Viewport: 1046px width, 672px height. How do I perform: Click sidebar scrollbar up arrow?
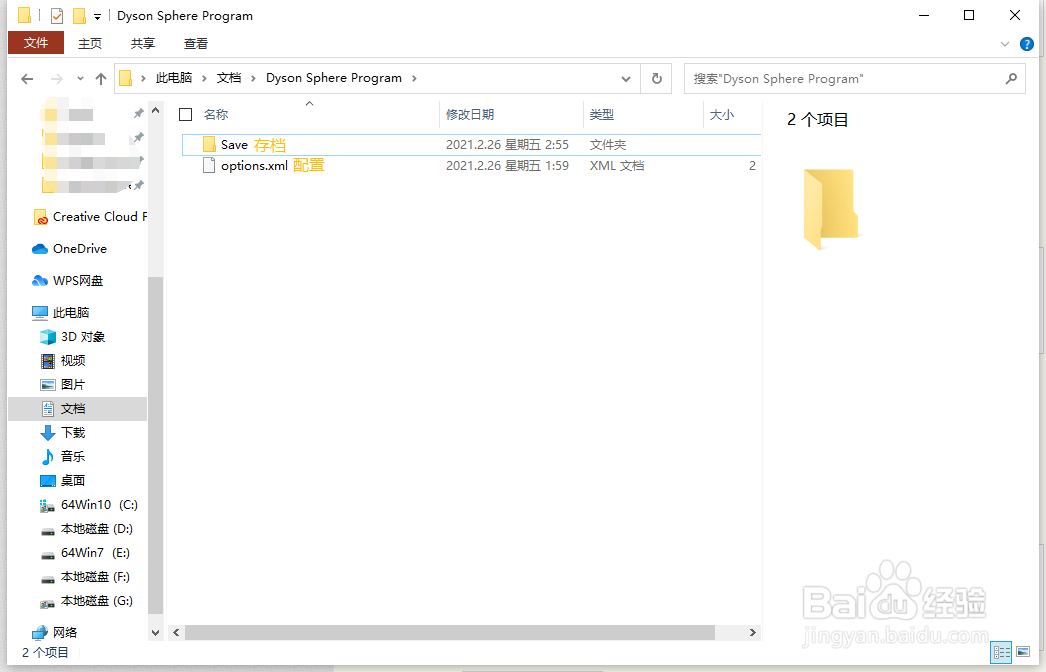point(155,111)
